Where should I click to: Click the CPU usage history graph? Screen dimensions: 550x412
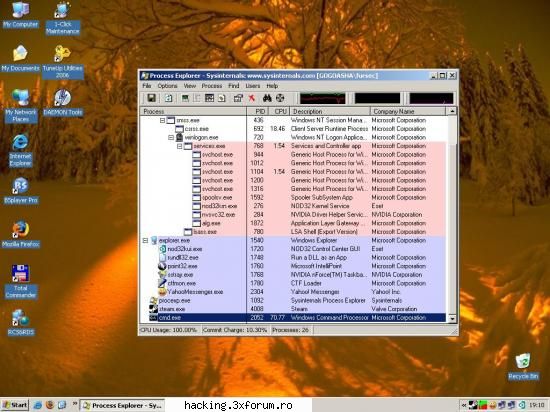pos(323,99)
